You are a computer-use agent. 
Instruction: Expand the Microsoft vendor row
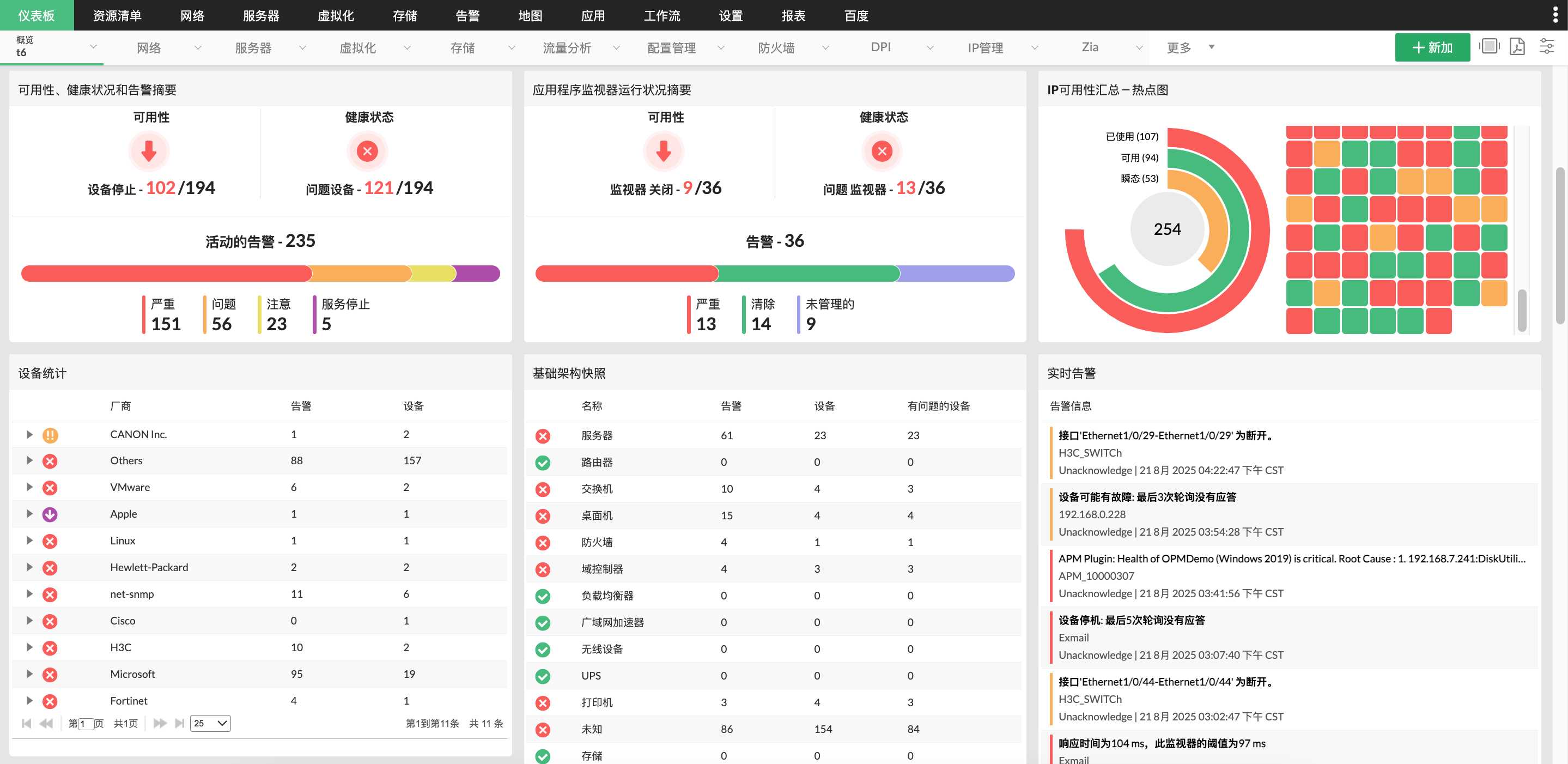tap(29, 674)
